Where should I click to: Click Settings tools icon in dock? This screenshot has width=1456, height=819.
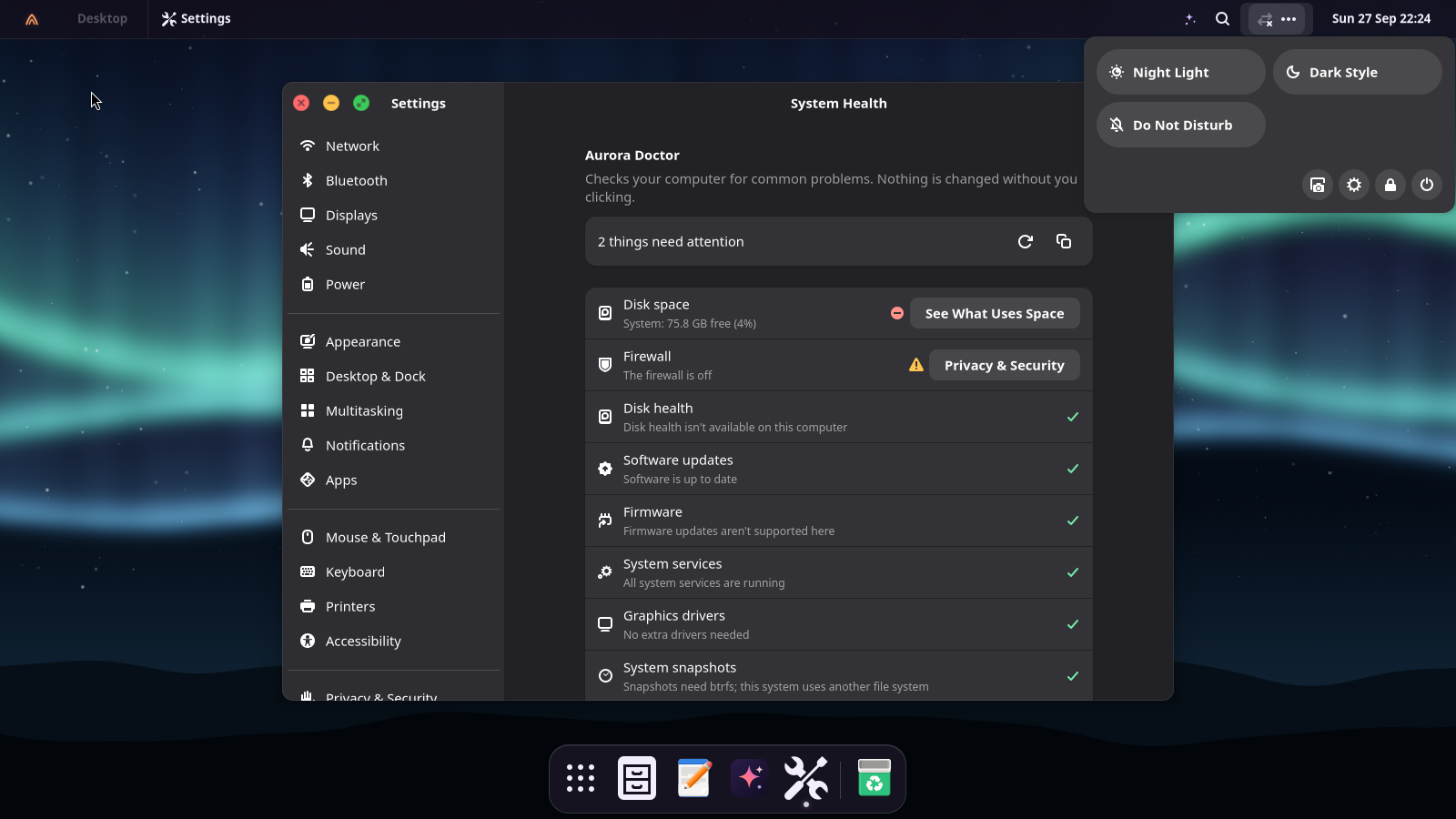pos(806,778)
